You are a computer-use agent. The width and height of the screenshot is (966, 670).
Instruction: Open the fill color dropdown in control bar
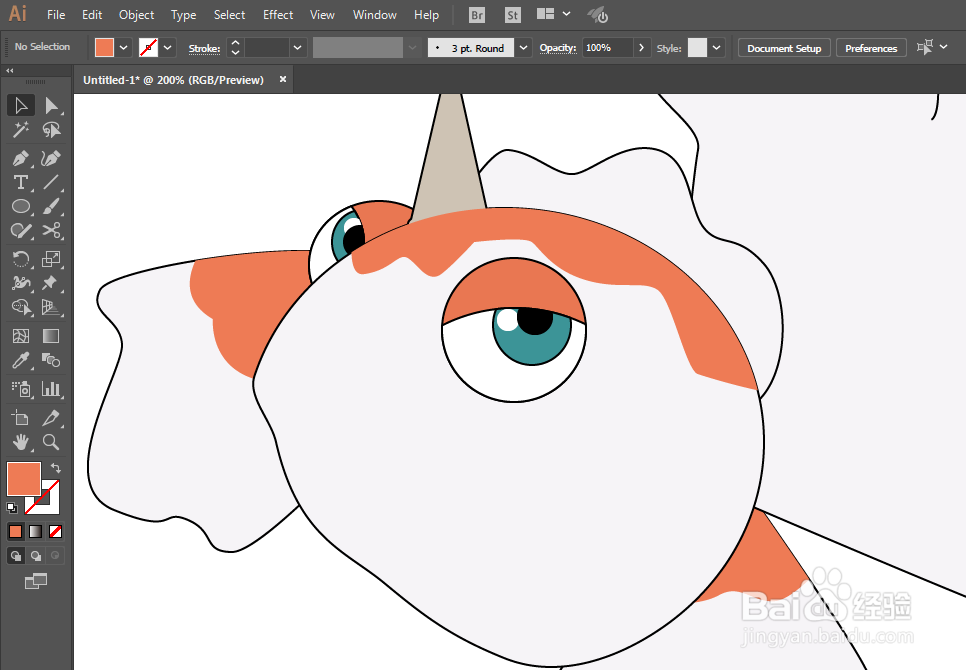(x=124, y=47)
